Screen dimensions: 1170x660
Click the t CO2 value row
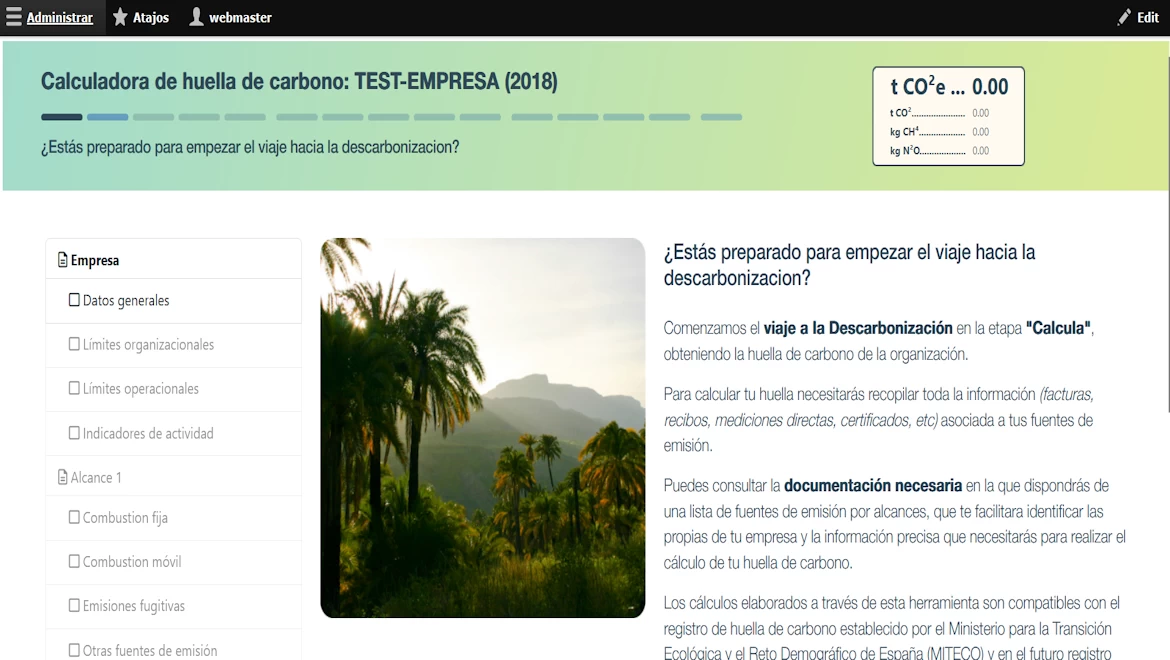(x=939, y=113)
